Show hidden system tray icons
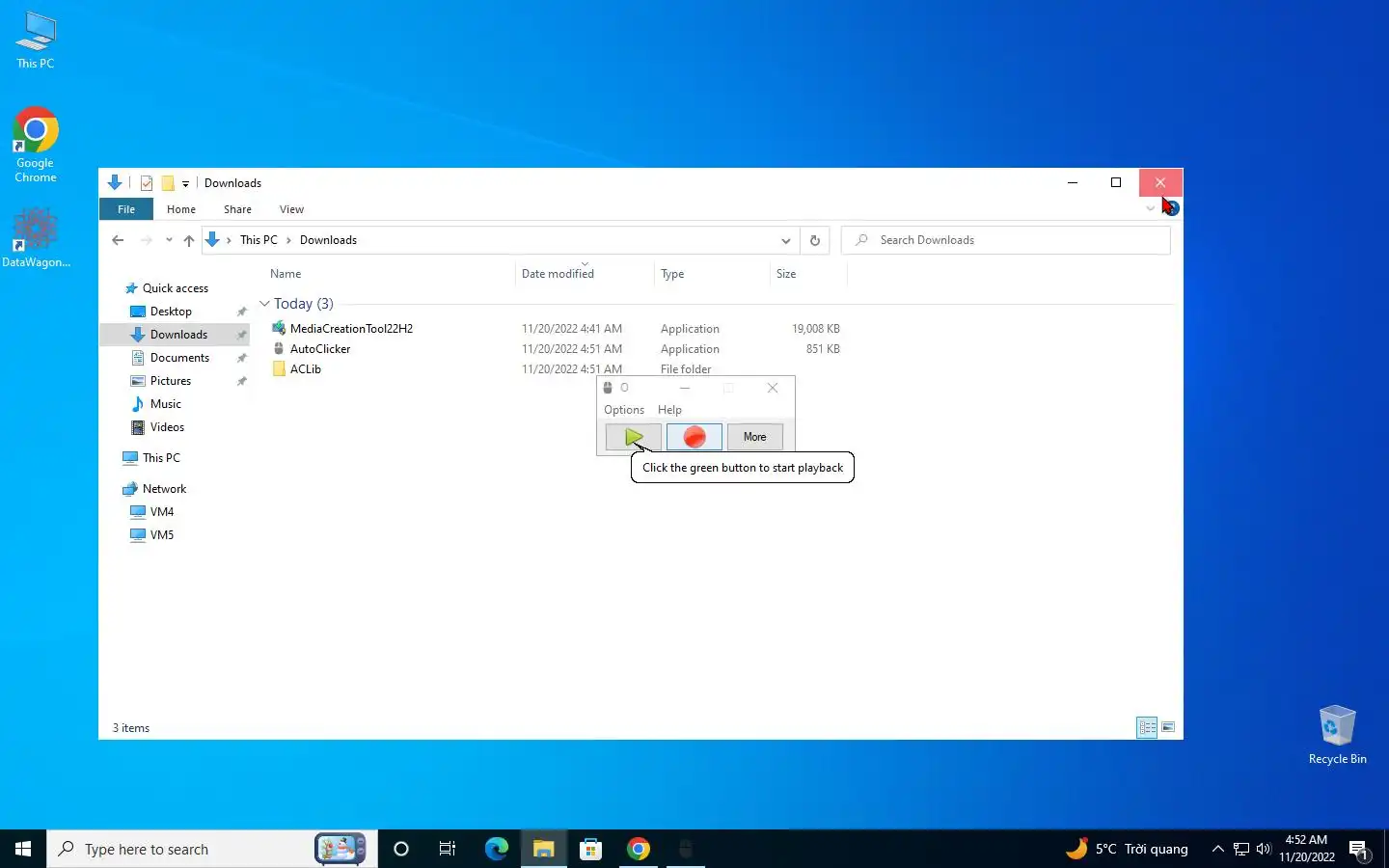 point(1217,849)
